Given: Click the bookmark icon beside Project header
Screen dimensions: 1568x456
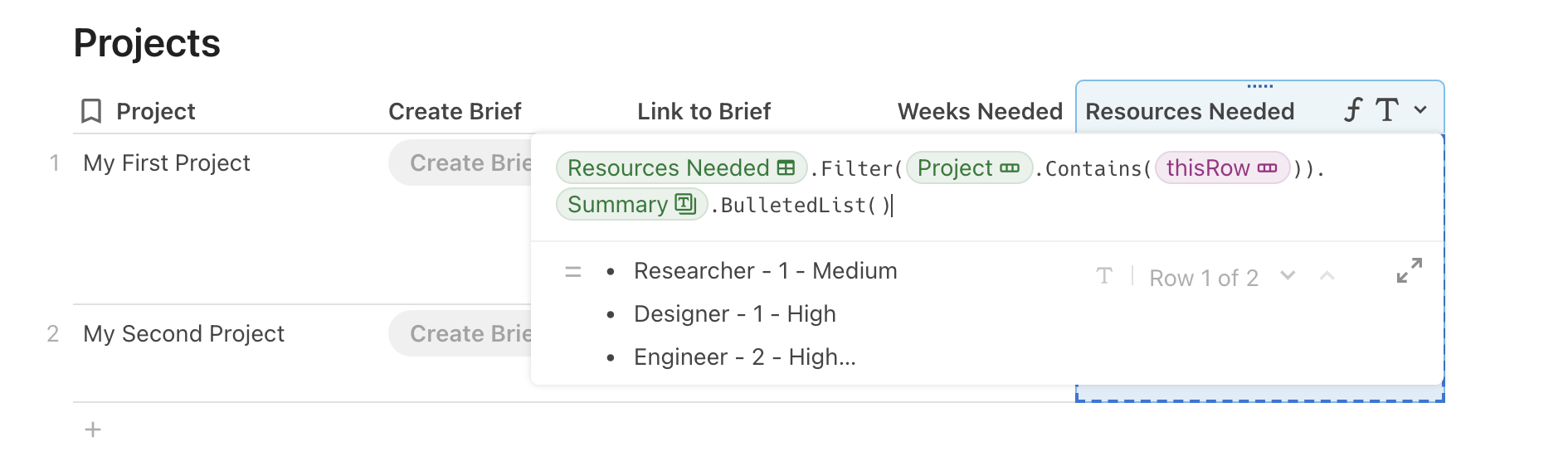Looking at the screenshot, I should click(91, 111).
